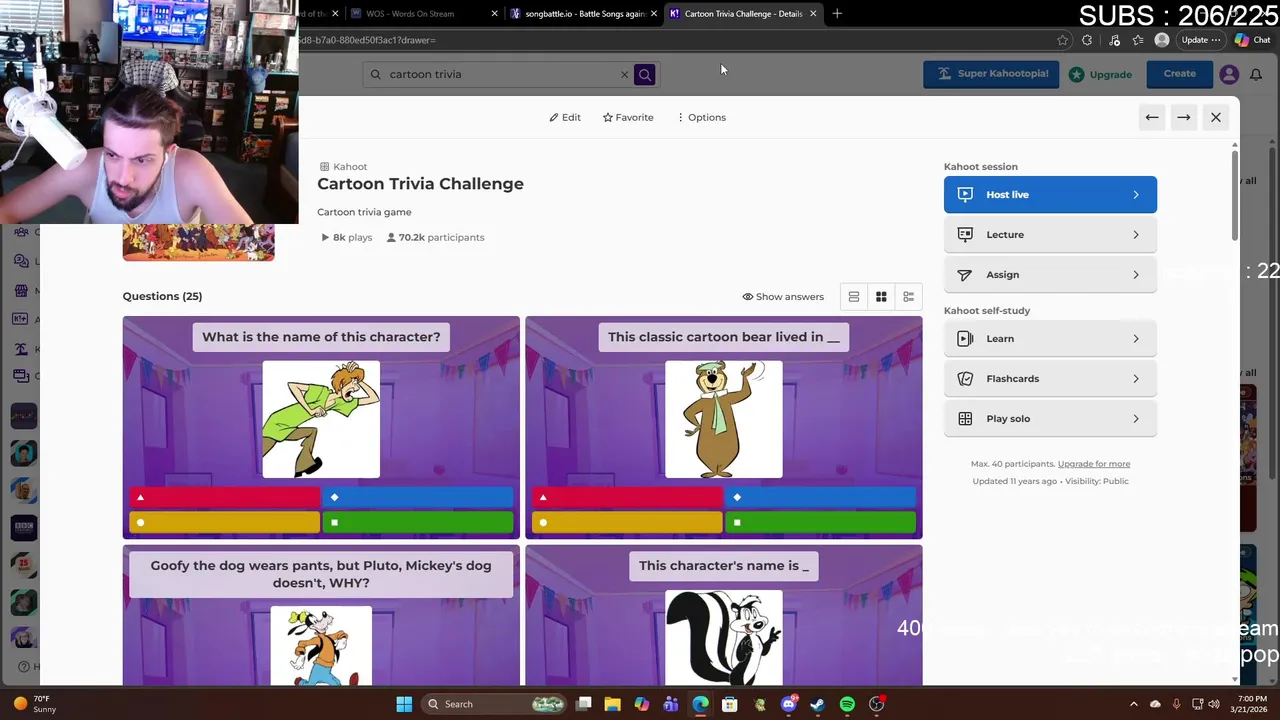Click the taskbar volume speaker icon
The height and width of the screenshot is (720, 1280).
point(1214,704)
